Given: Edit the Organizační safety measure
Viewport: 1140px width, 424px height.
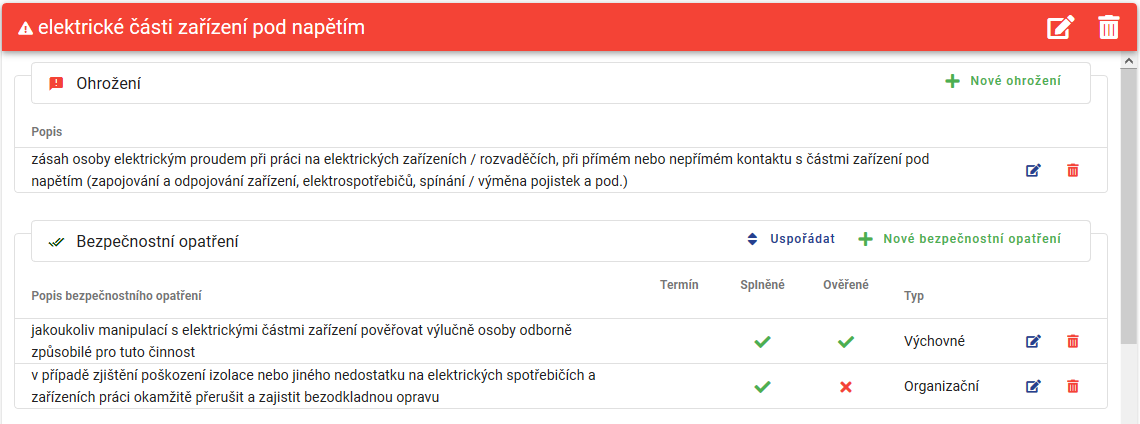Looking at the screenshot, I should tap(1033, 386).
